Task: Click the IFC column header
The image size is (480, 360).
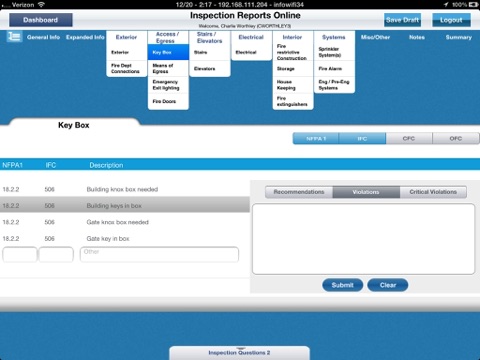Action: click(x=51, y=165)
